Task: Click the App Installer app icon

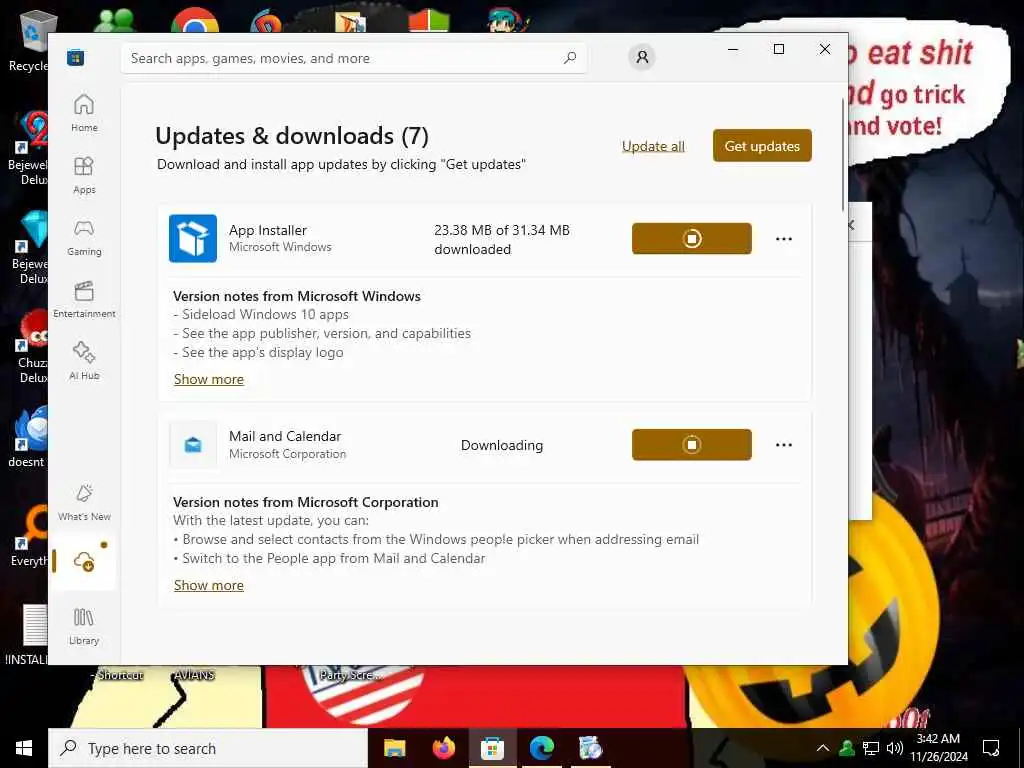Action: (193, 238)
